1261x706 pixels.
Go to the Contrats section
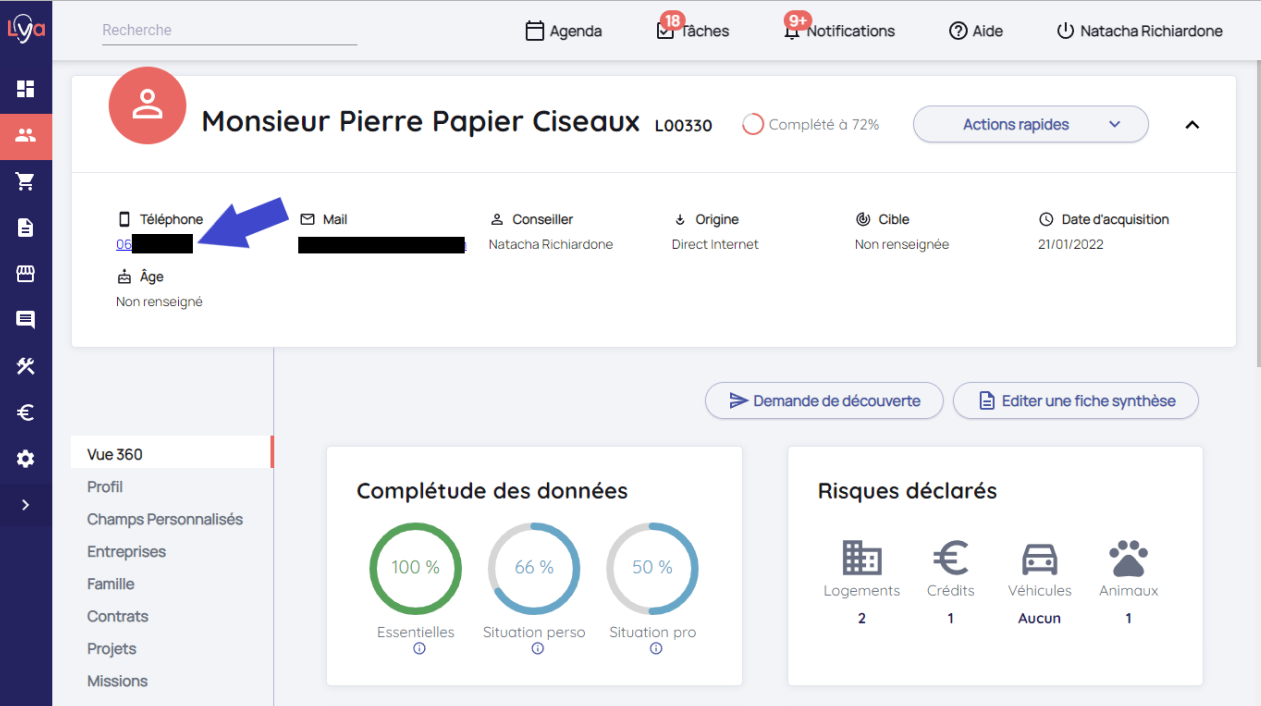click(117, 616)
